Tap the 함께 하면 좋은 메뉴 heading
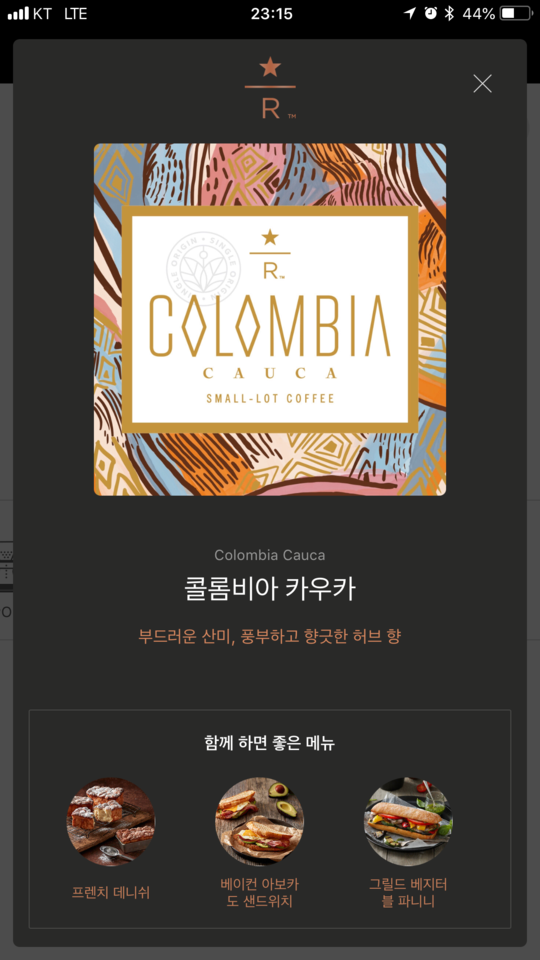Viewport: 540px width, 960px height. pos(270,743)
